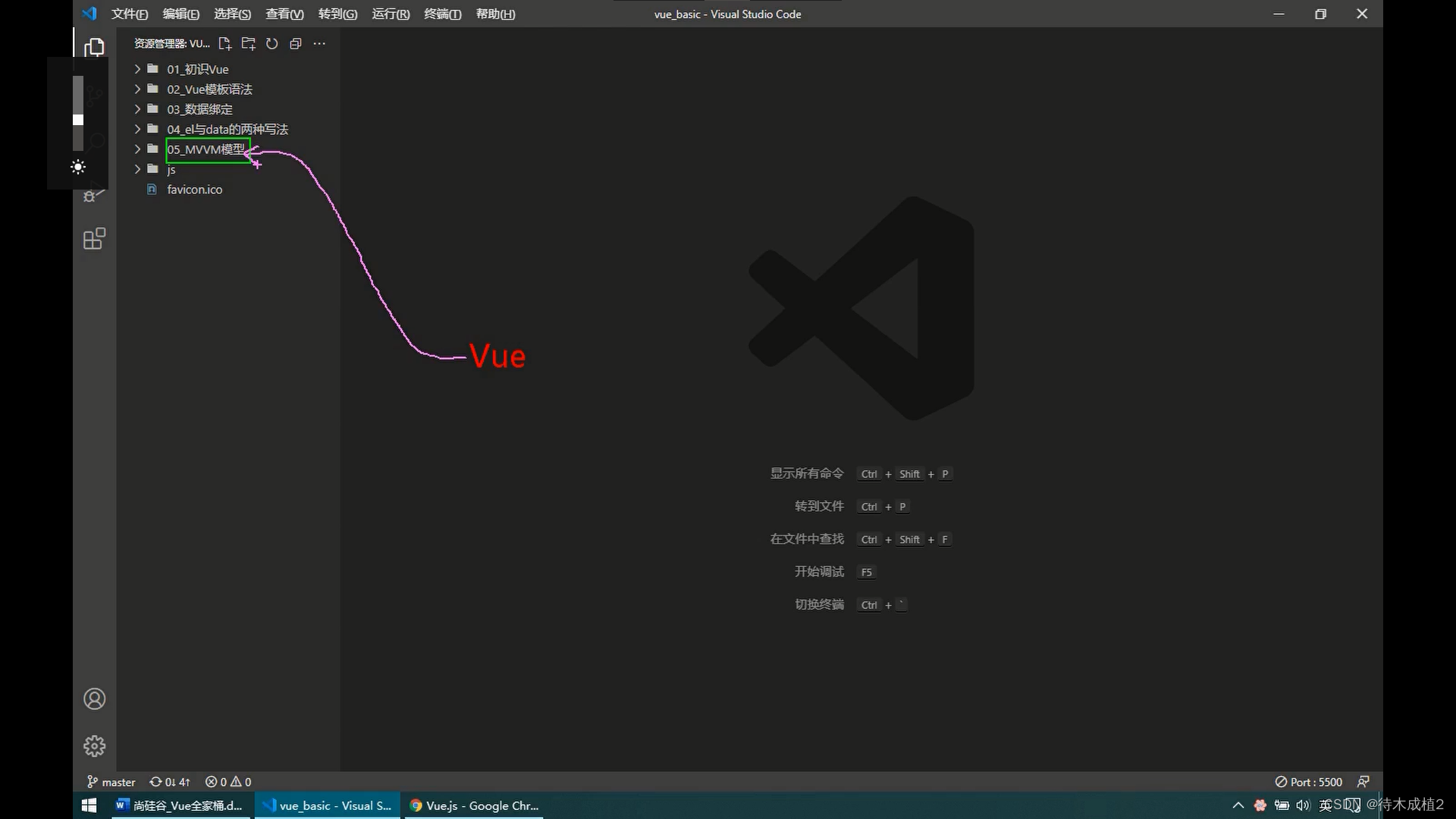Select the 05_MVVM模型 folder

click(206, 149)
